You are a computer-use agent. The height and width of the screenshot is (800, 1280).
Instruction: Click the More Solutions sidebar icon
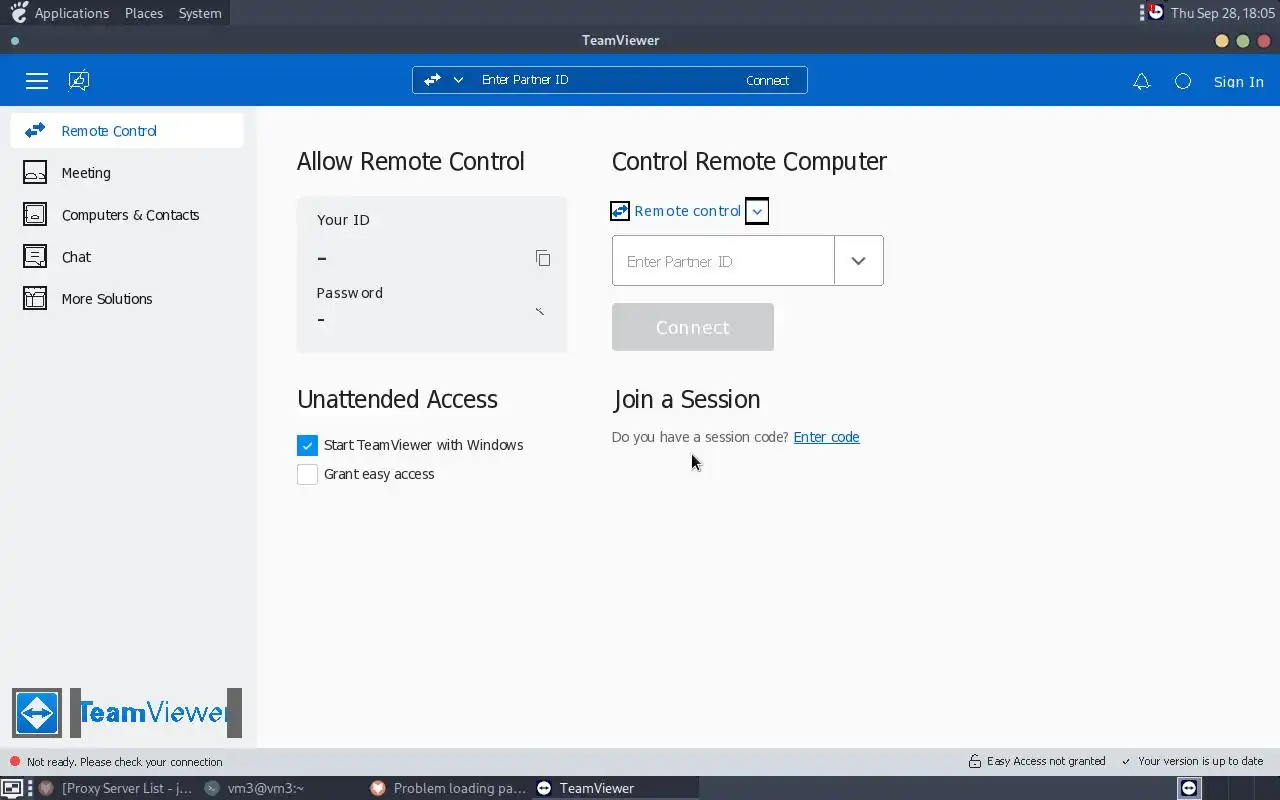(35, 298)
